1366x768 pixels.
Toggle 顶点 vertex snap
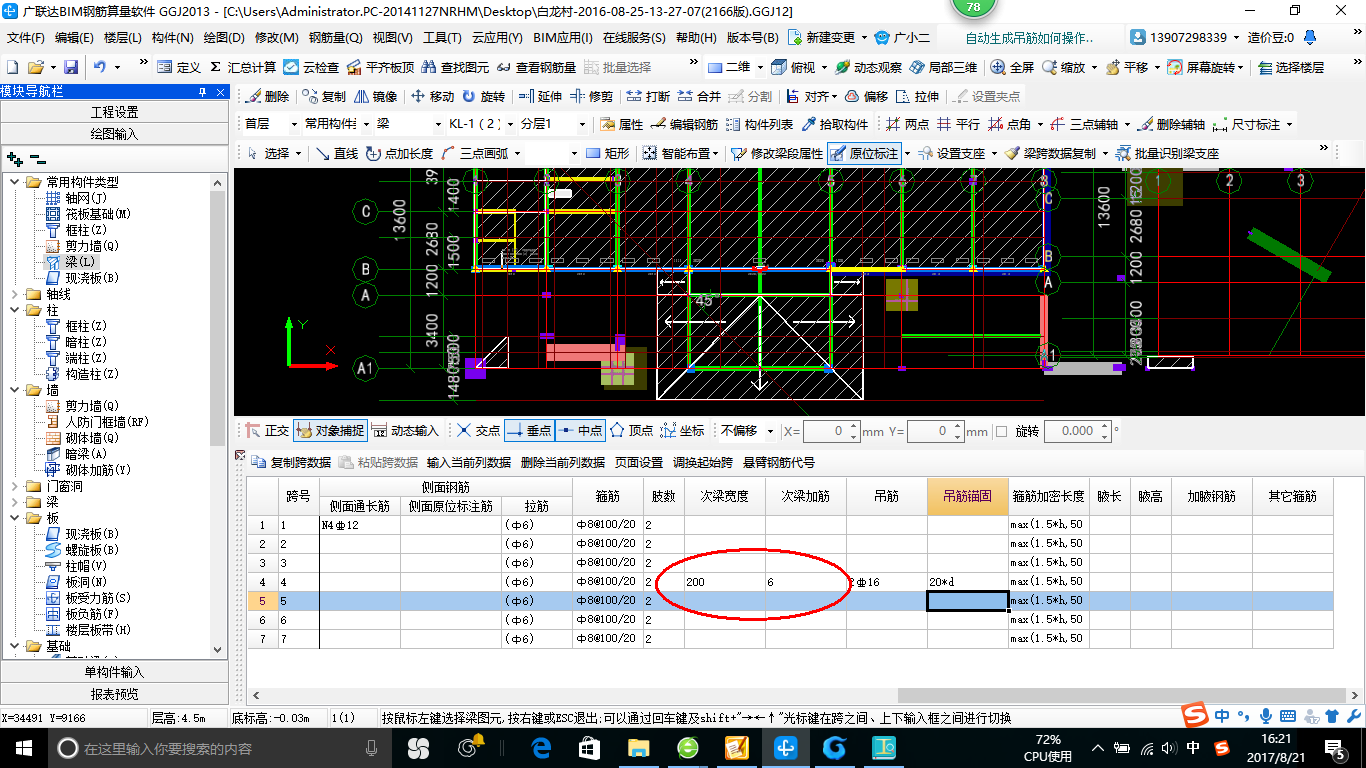pos(632,430)
